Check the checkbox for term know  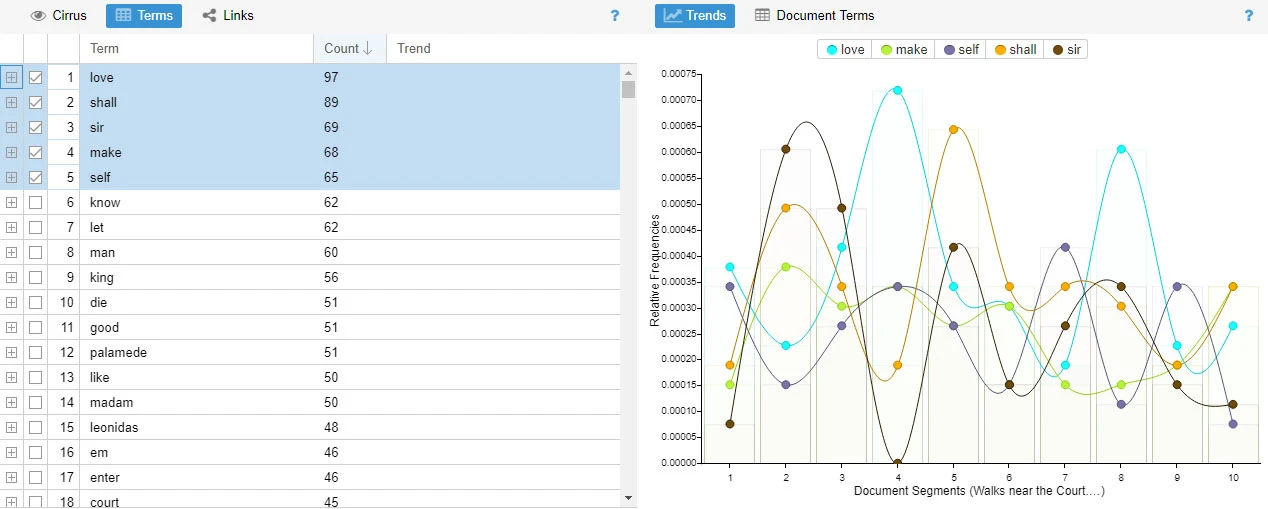tap(36, 202)
